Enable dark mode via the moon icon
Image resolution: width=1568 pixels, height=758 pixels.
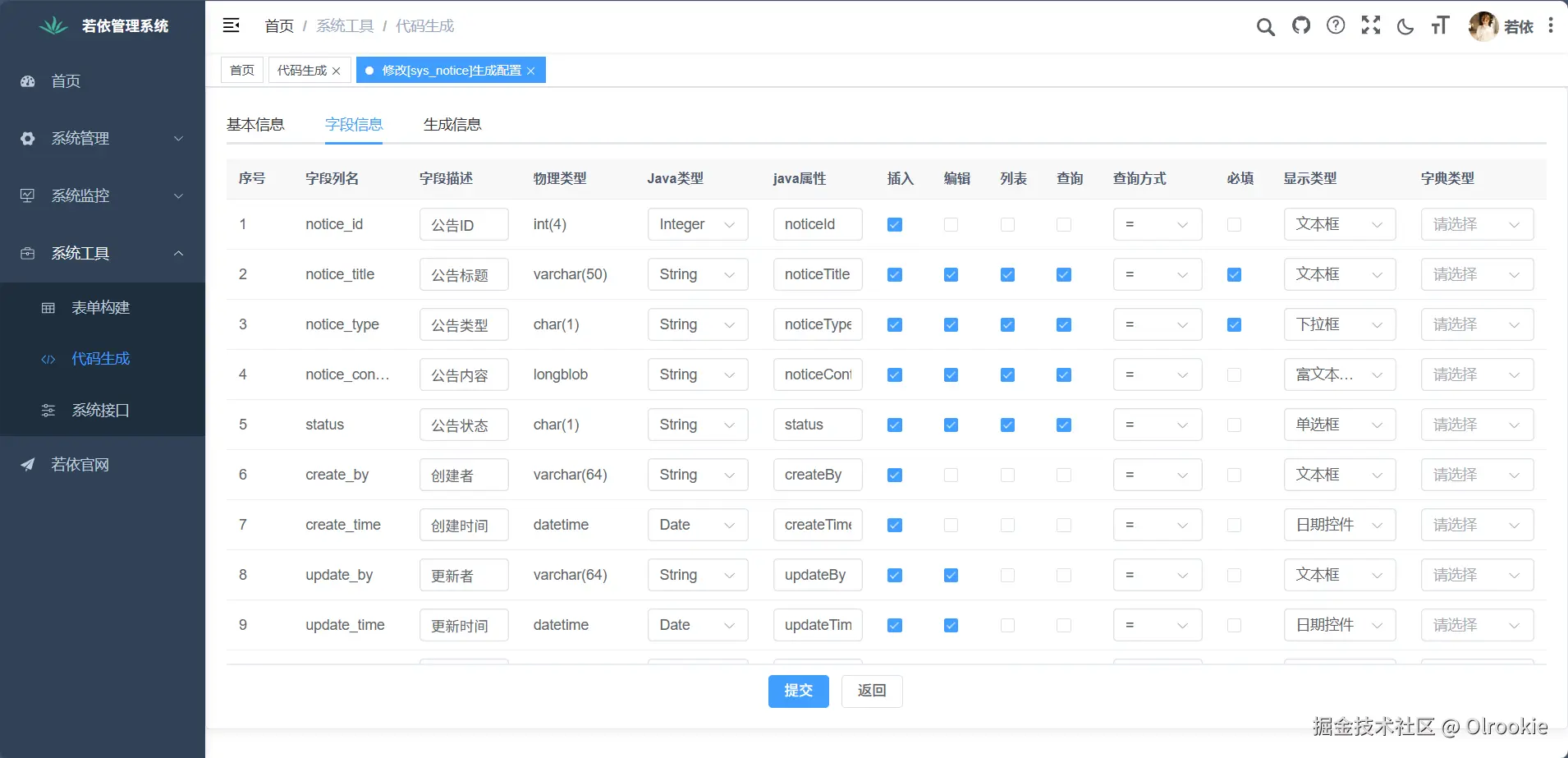(x=1405, y=25)
